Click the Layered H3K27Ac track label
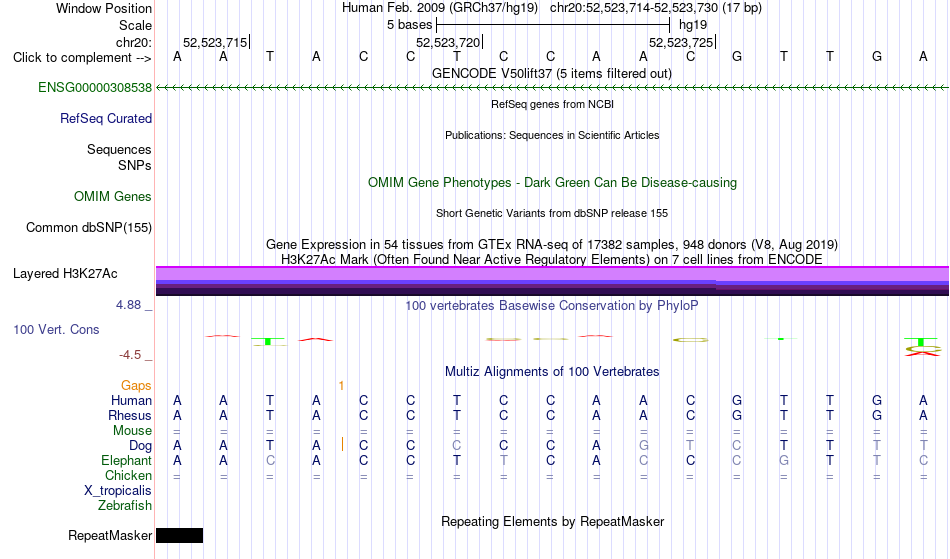The image size is (950, 559). pyautogui.click(x=65, y=273)
